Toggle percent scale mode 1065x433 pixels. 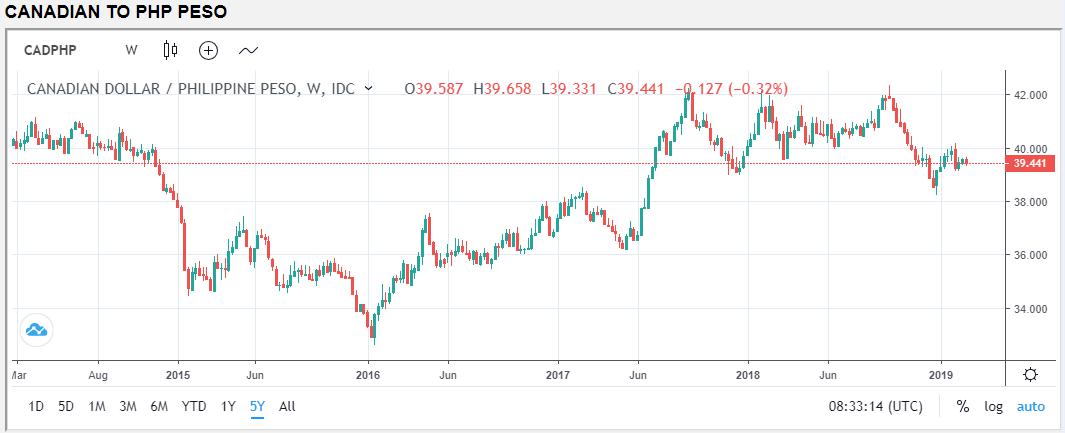tap(962, 407)
